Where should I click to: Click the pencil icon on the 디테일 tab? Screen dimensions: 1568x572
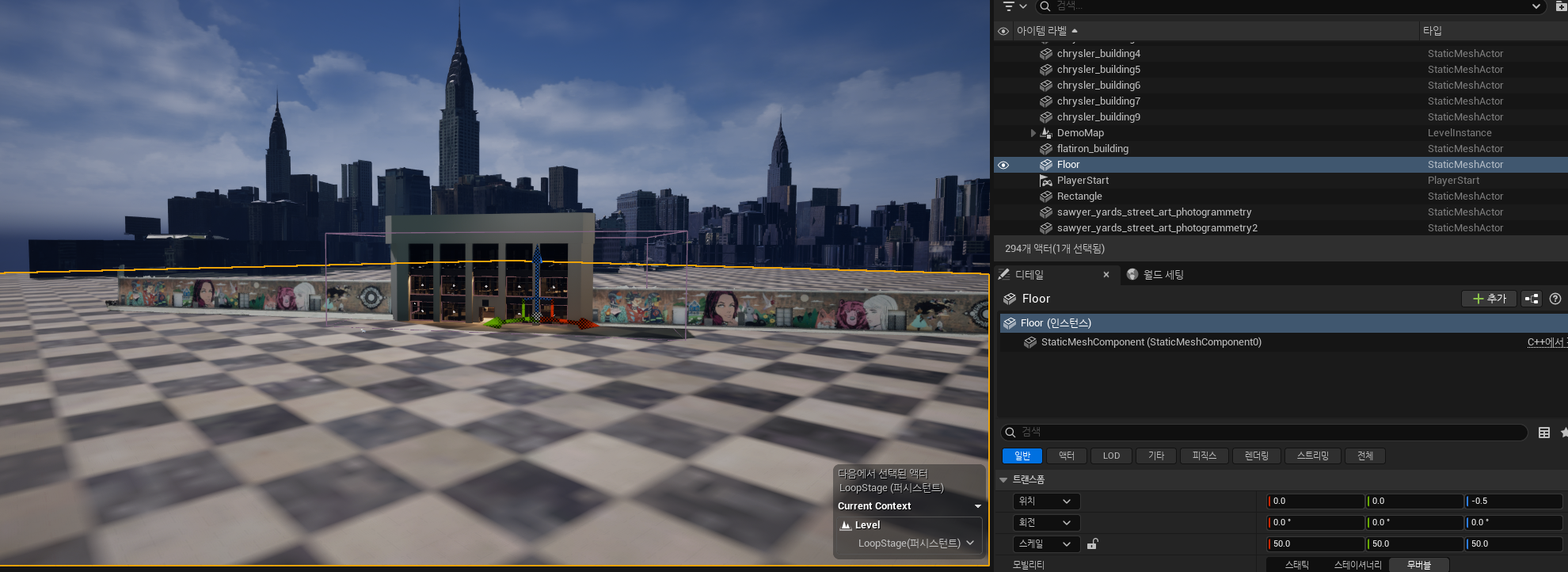click(x=1004, y=274)
